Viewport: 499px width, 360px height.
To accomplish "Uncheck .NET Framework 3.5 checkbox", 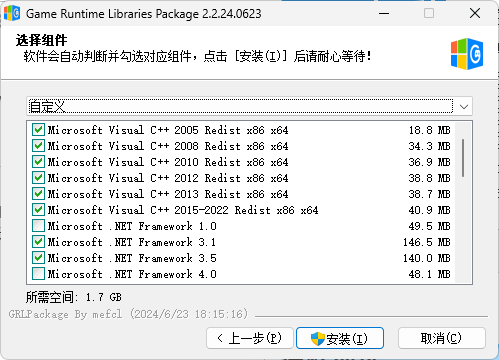I will (x=38, y=258).
